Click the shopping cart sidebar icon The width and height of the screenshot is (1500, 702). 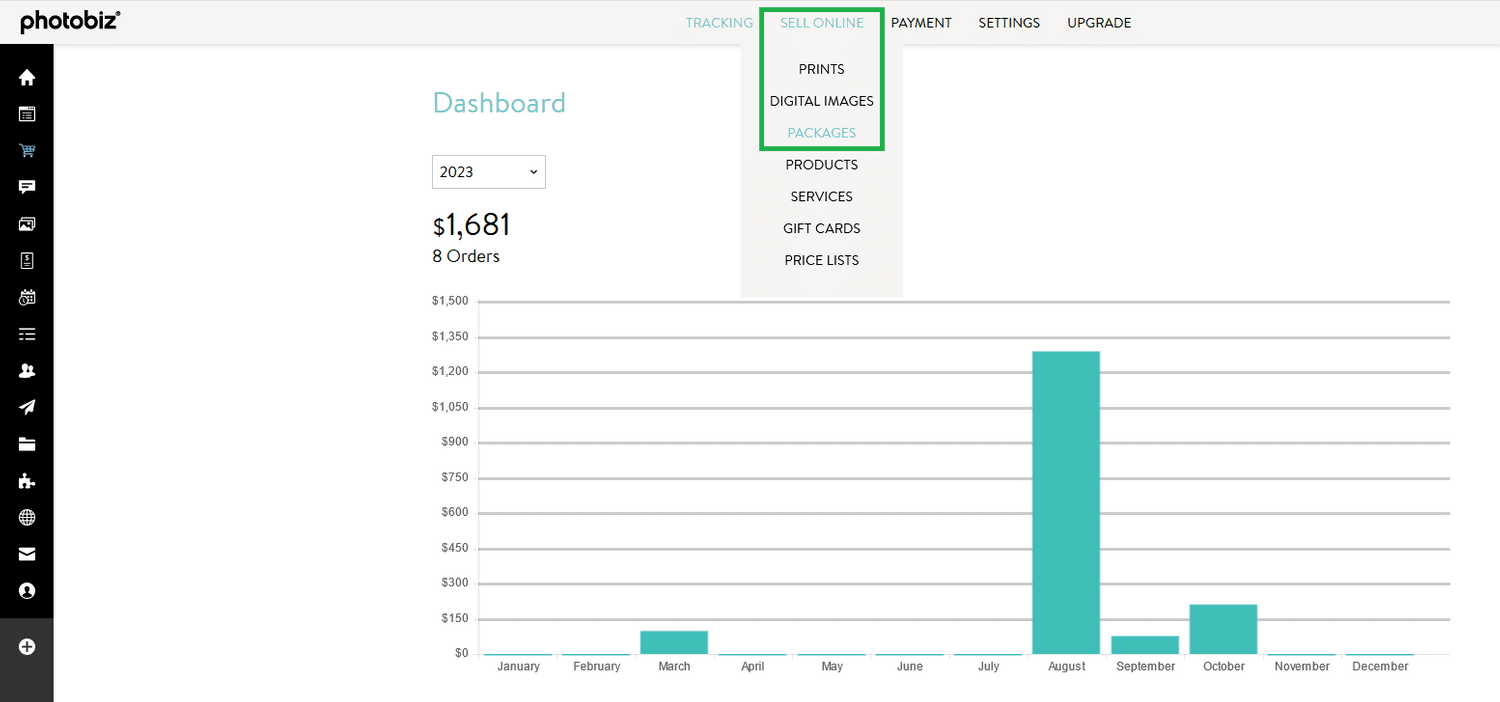pos(27,151)
